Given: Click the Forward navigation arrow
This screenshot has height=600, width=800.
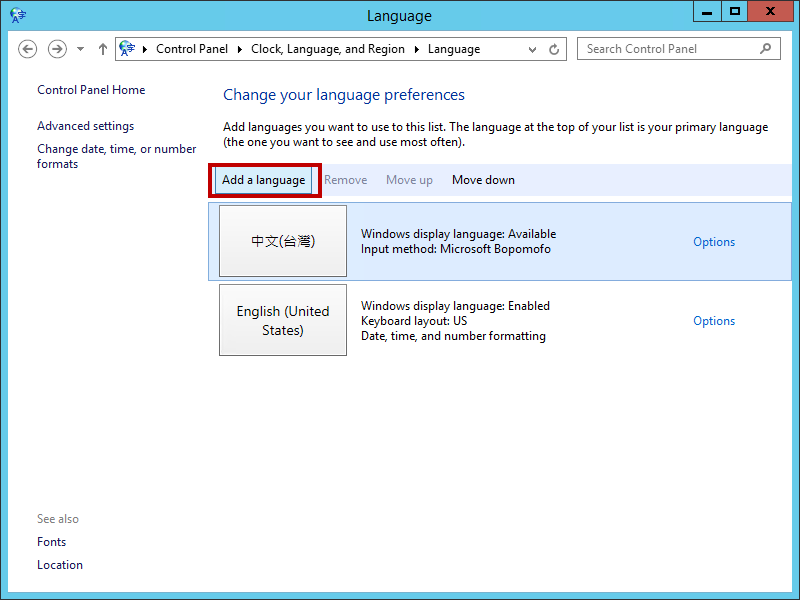Looking at the screenshot, I should tap(57, 49).
